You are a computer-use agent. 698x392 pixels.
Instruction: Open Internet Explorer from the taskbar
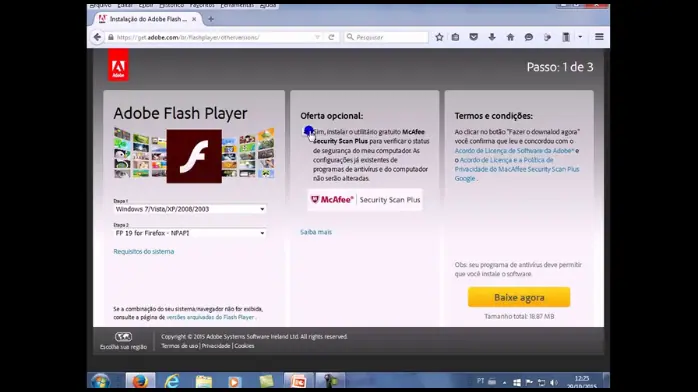pyautogui.click(x=172, y=381)
